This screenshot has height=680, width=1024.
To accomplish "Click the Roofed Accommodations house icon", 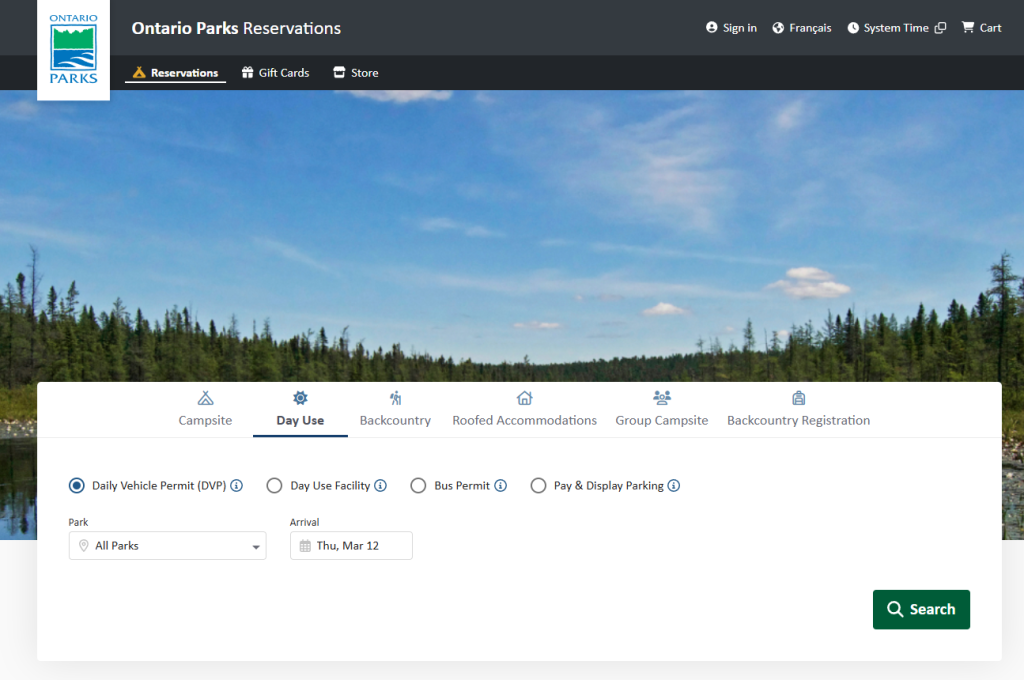I will click(524, 397).
